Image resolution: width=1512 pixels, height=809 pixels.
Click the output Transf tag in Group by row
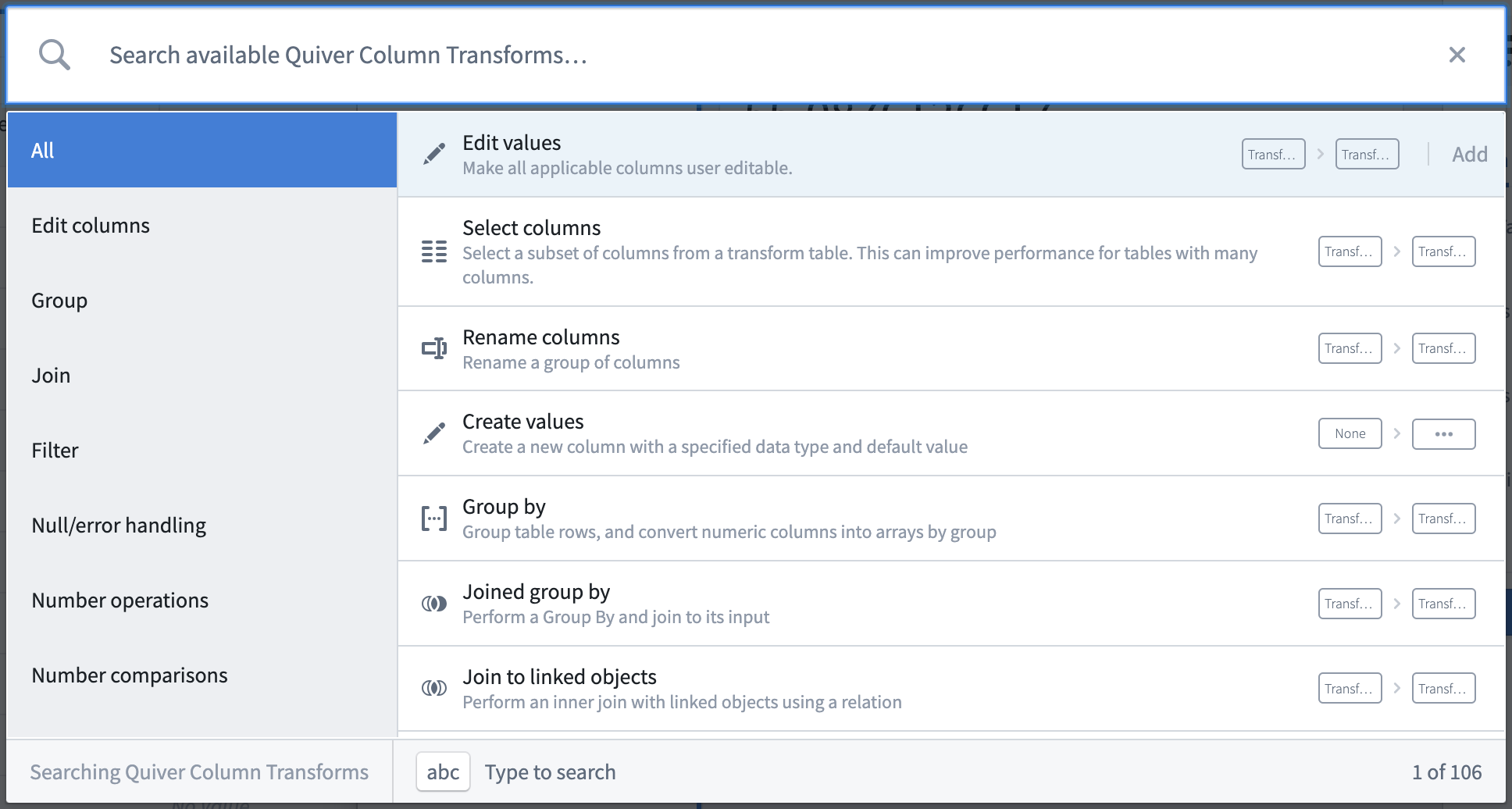(1444, 519)
